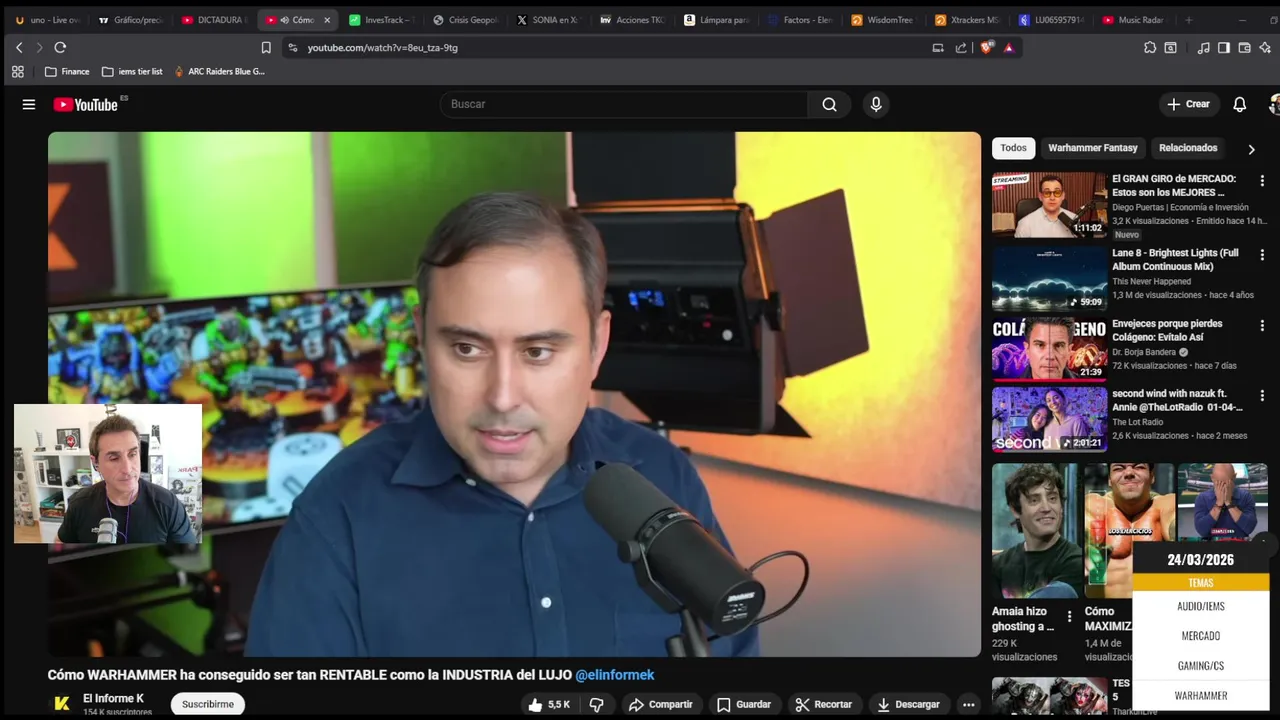Screen dimensions: 1280x720
Task: Open second wind with nazuk thumbnail
Action: click(x=1049, y=419)
